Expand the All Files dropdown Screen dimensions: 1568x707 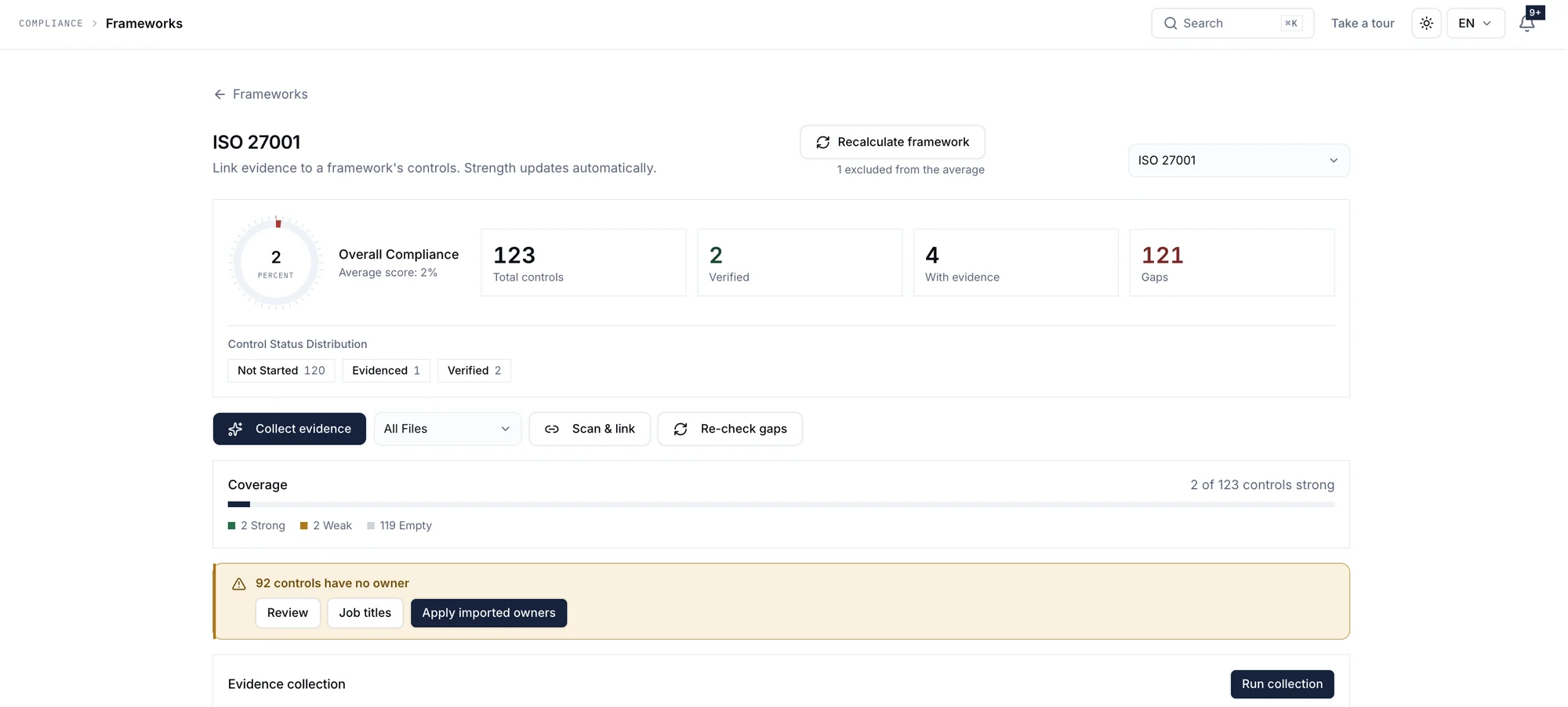(x=447, y=429)
